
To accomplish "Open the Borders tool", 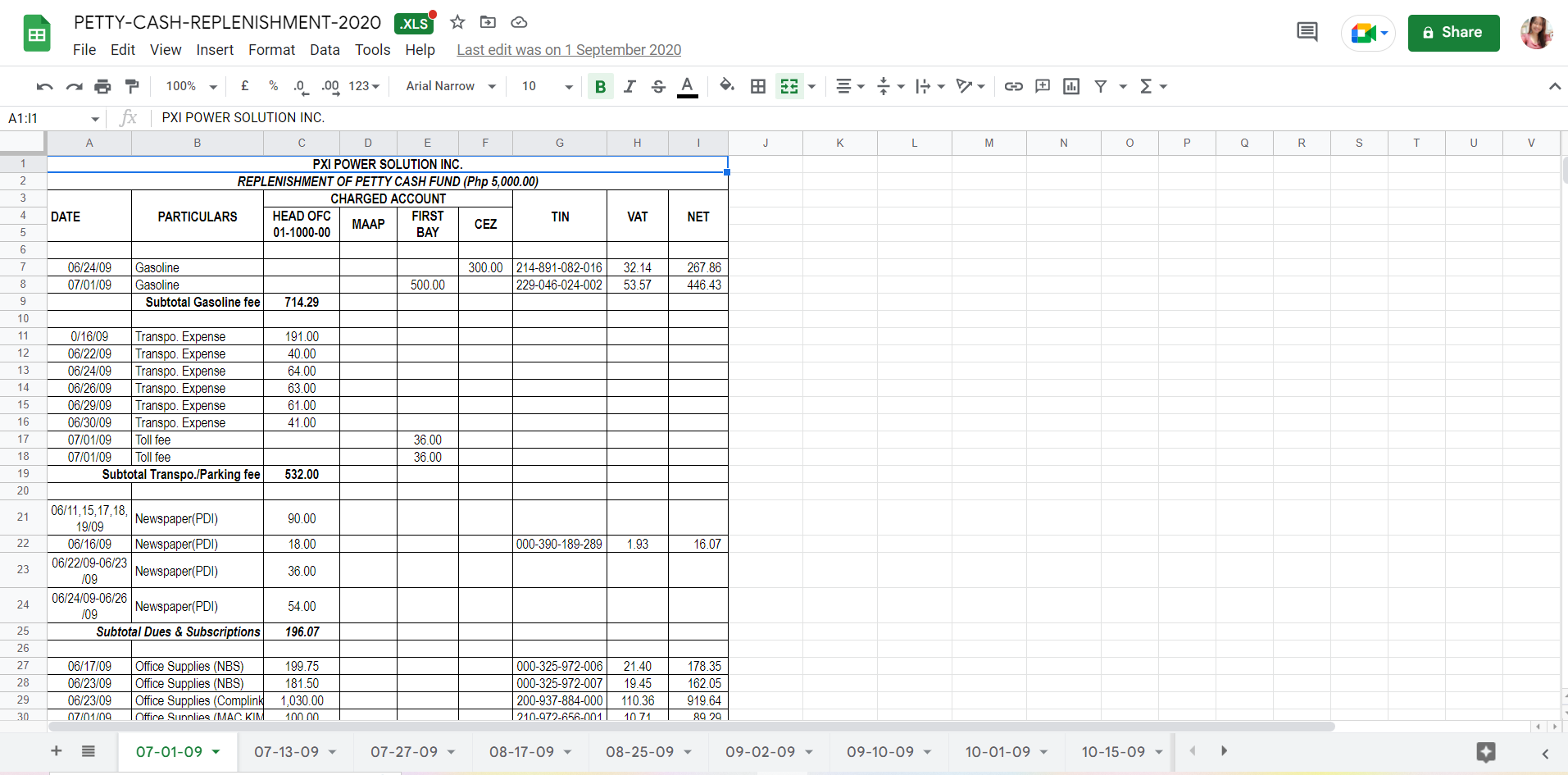I will coord(758,86).
